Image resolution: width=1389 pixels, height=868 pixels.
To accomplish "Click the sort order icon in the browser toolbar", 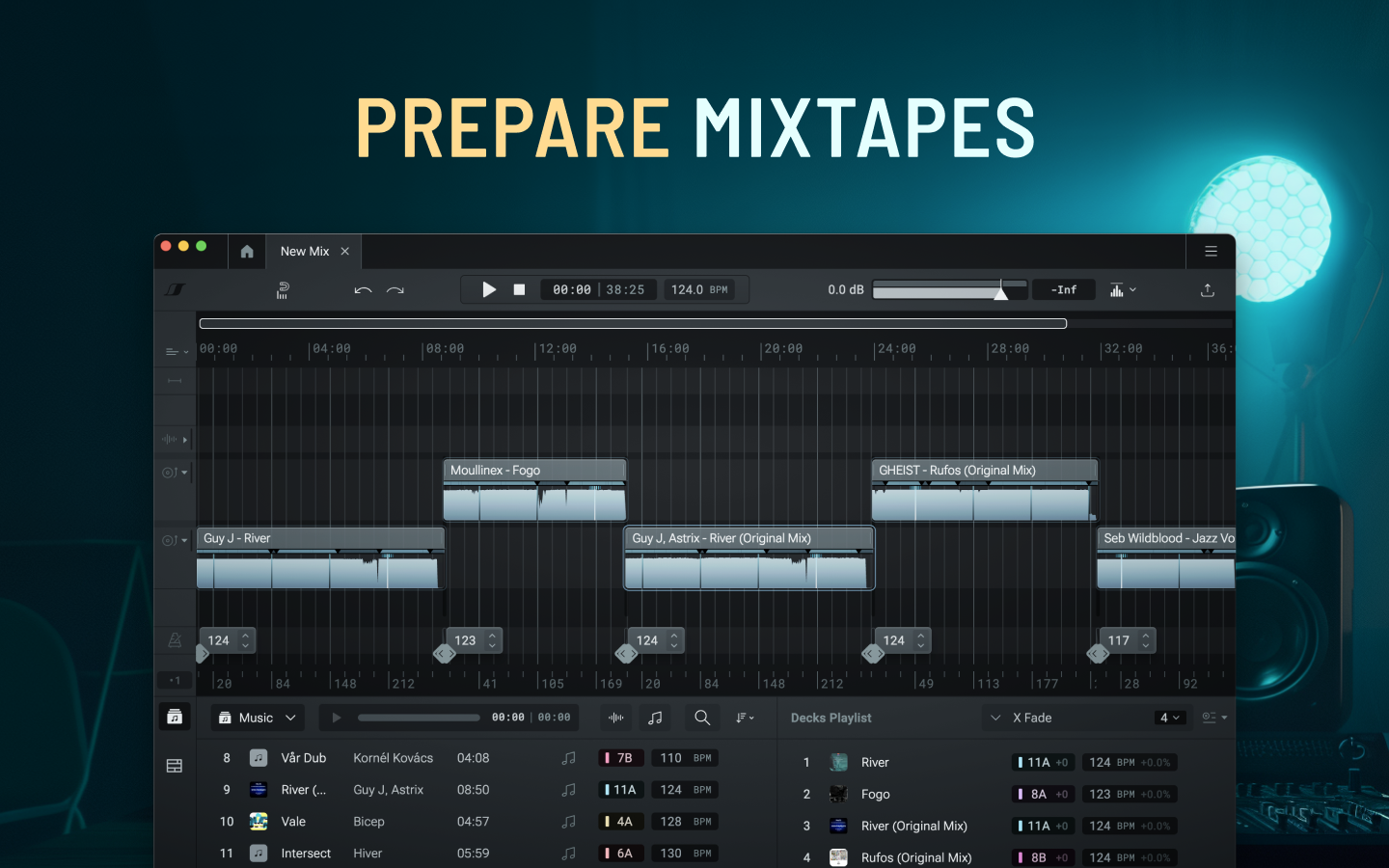I will (744, 717).
